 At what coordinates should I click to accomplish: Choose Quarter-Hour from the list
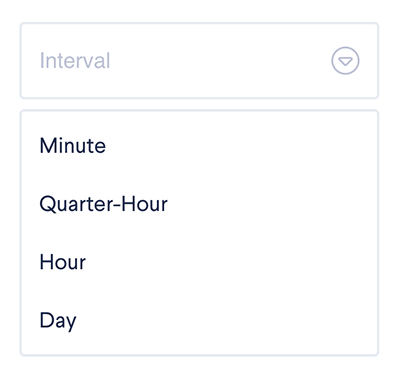(x=199, y=204)
